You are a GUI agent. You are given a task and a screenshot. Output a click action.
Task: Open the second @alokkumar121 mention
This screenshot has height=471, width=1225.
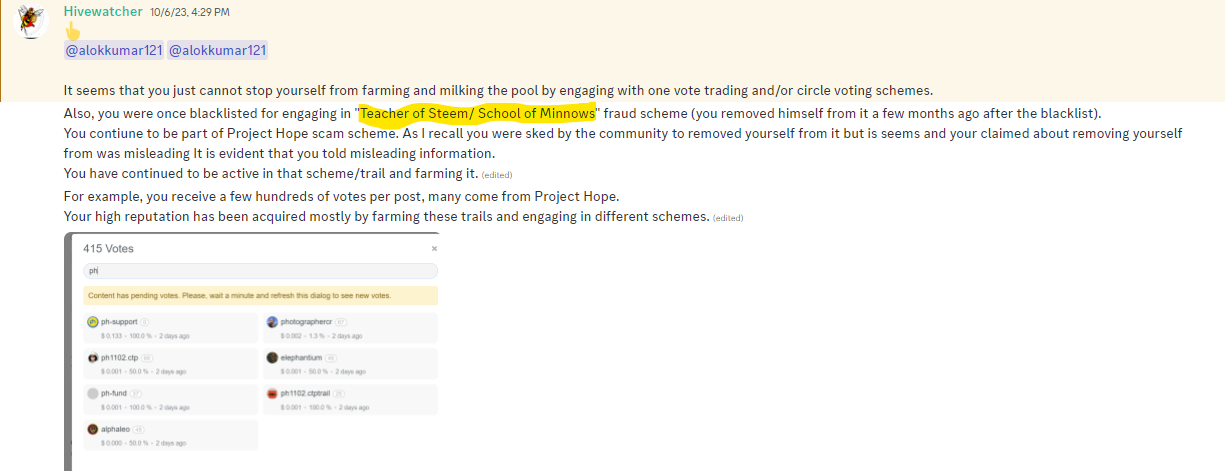(x=217, y=50)
